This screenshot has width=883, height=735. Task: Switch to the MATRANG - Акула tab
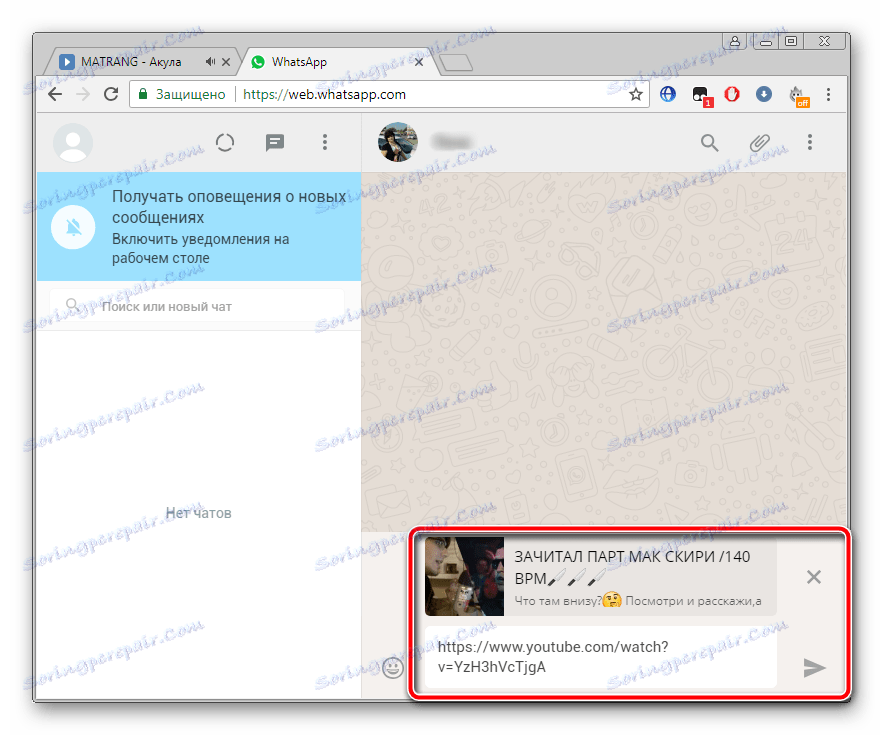click(131, 62)
